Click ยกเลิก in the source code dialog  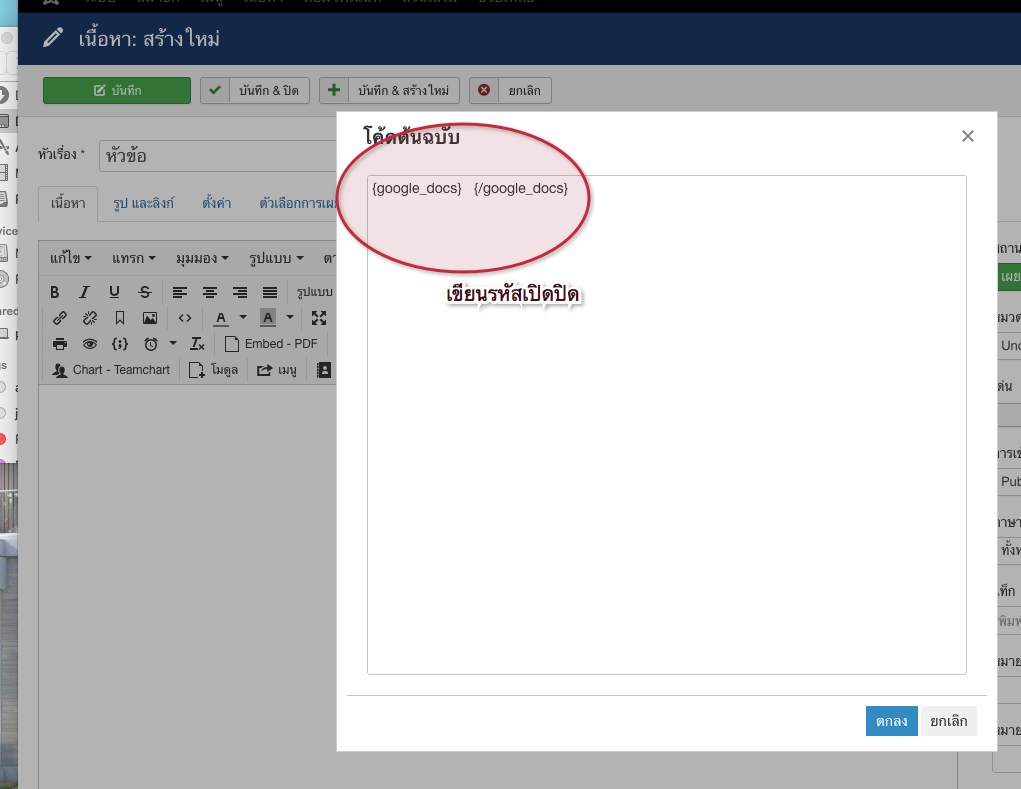coord(948,721)
